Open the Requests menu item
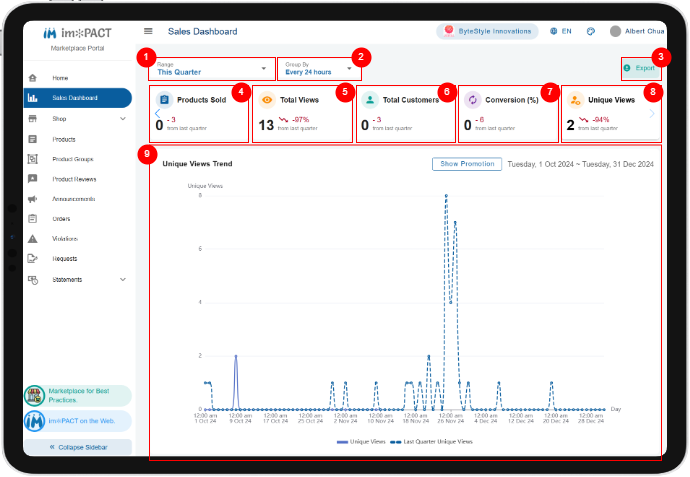The image size is (690, 477). point(77,258)
